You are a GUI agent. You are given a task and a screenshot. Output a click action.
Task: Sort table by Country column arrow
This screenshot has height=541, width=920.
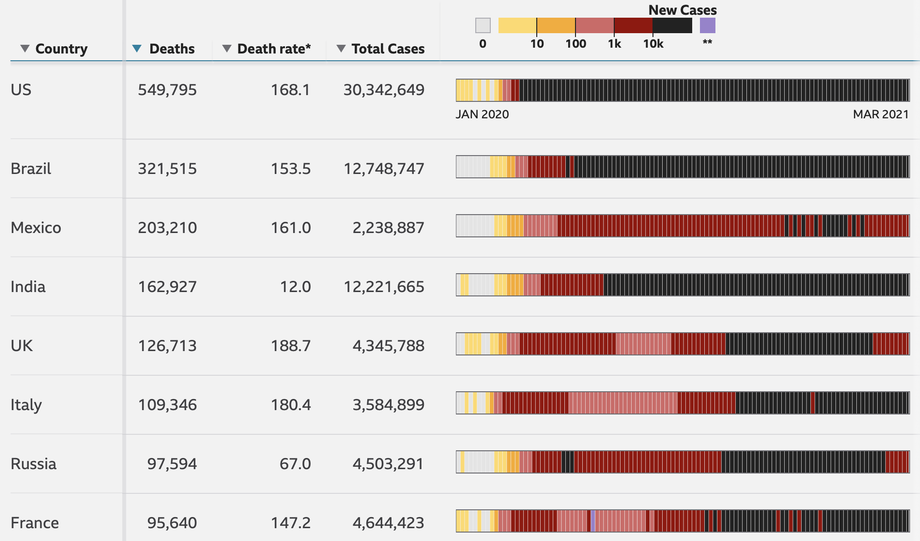point(25,49)
